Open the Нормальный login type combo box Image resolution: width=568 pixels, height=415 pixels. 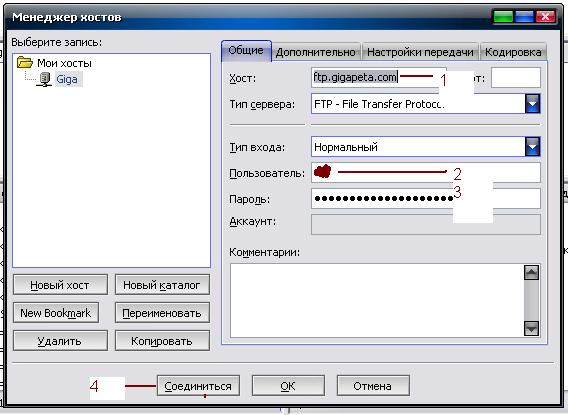(x=426, y=147)
